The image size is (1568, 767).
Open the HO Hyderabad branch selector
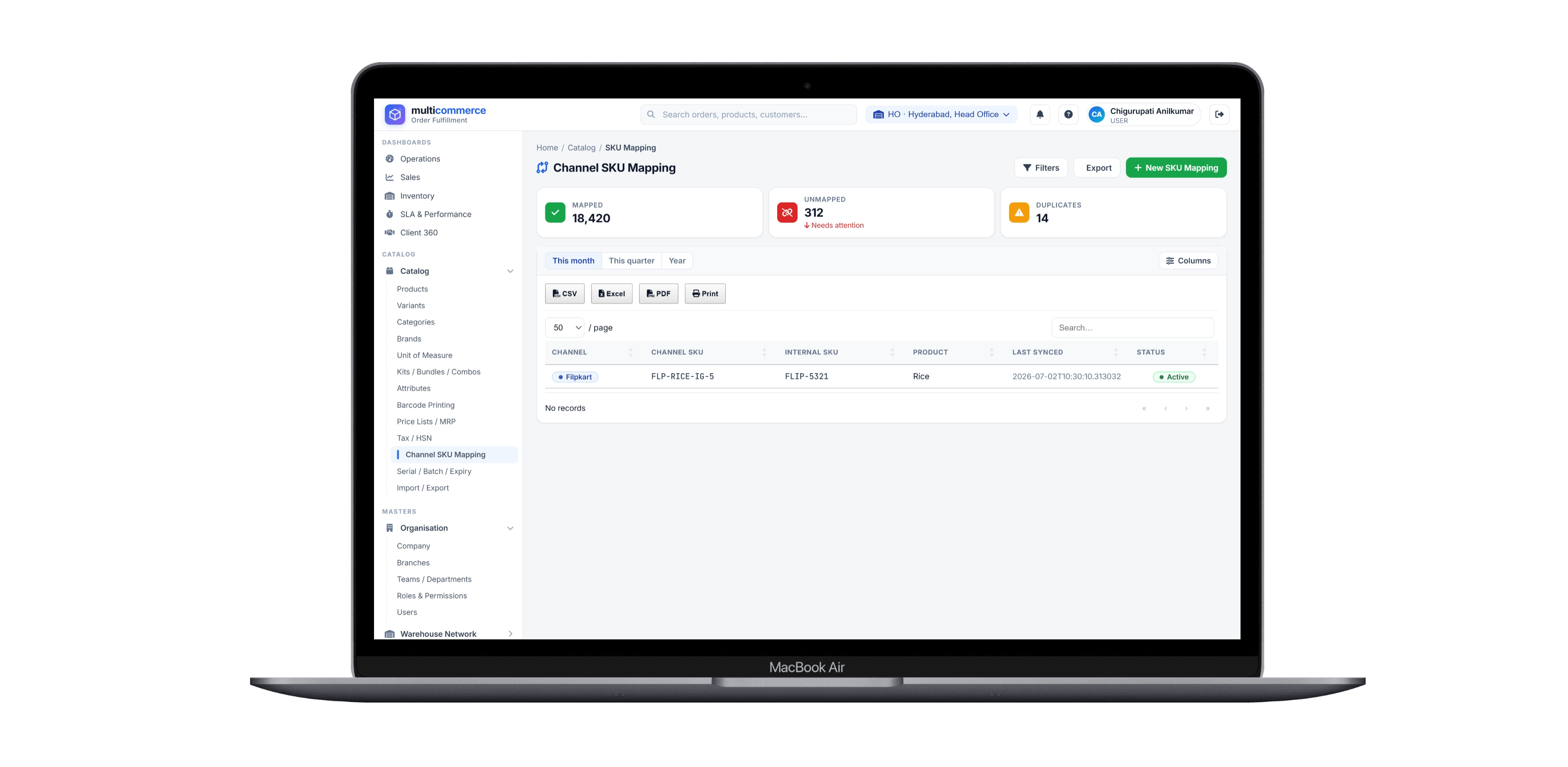941,114
